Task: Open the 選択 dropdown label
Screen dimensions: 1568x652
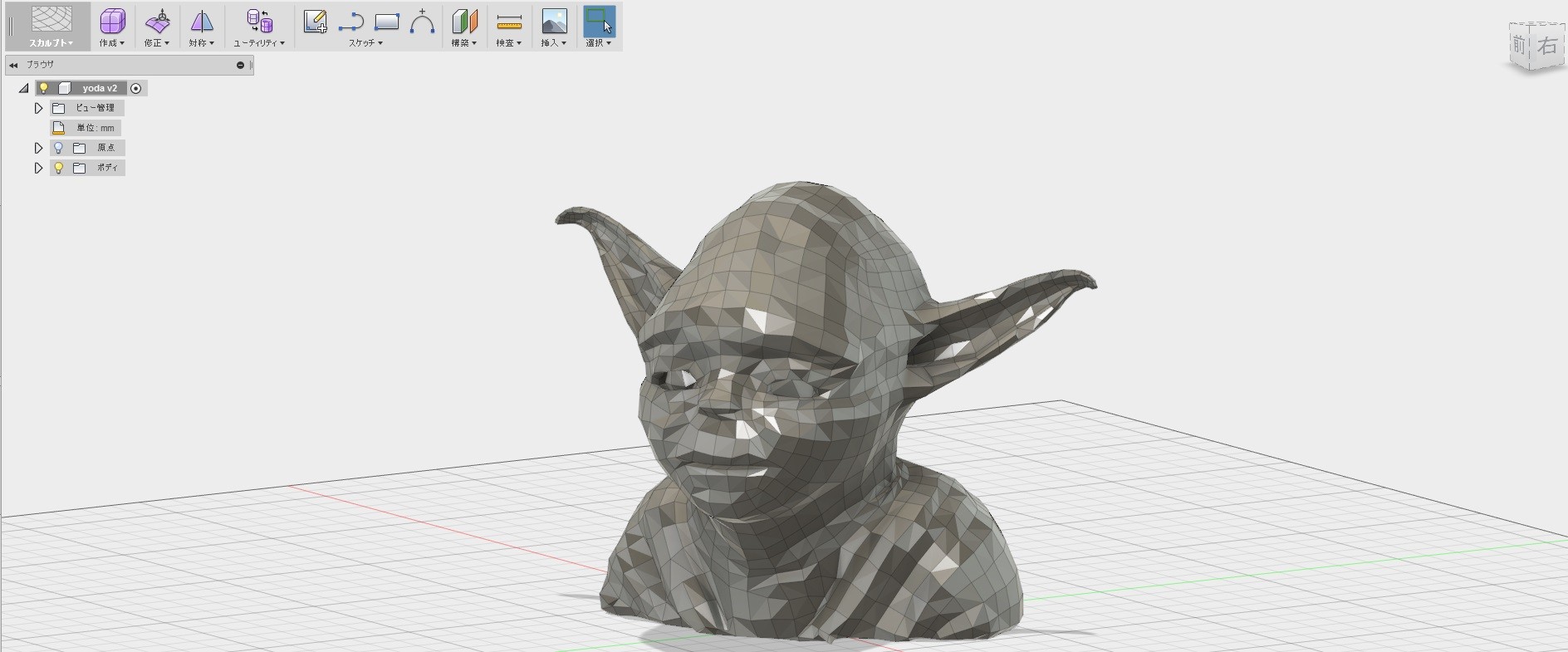Action: (599, 43)
